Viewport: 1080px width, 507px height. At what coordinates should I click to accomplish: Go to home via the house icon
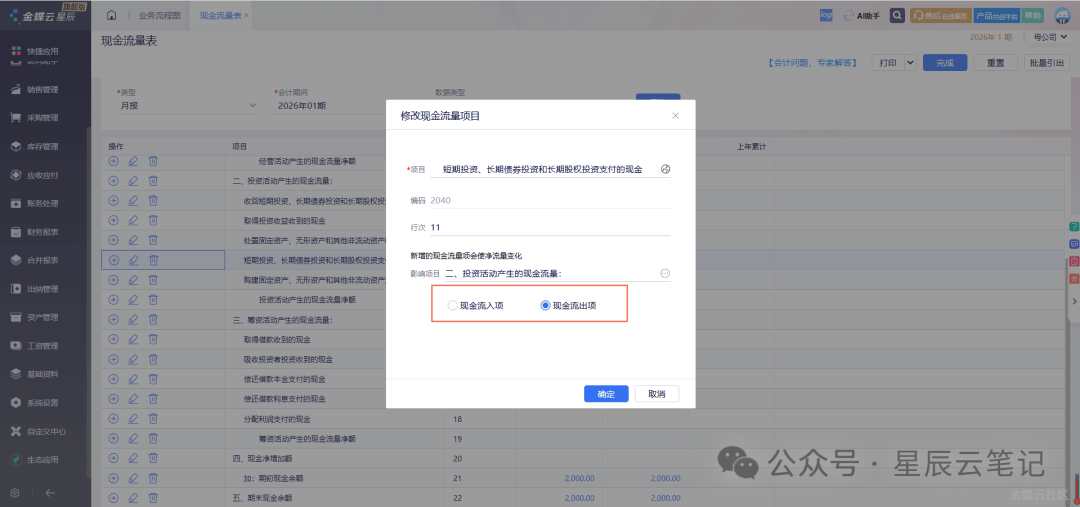112,16
